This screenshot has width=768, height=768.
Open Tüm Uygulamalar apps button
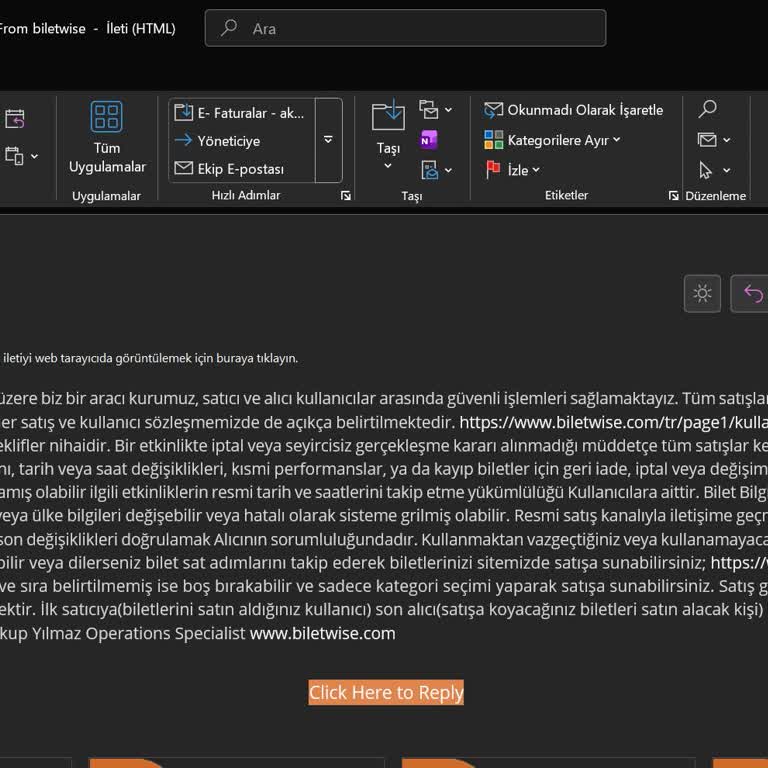[107, 137]
